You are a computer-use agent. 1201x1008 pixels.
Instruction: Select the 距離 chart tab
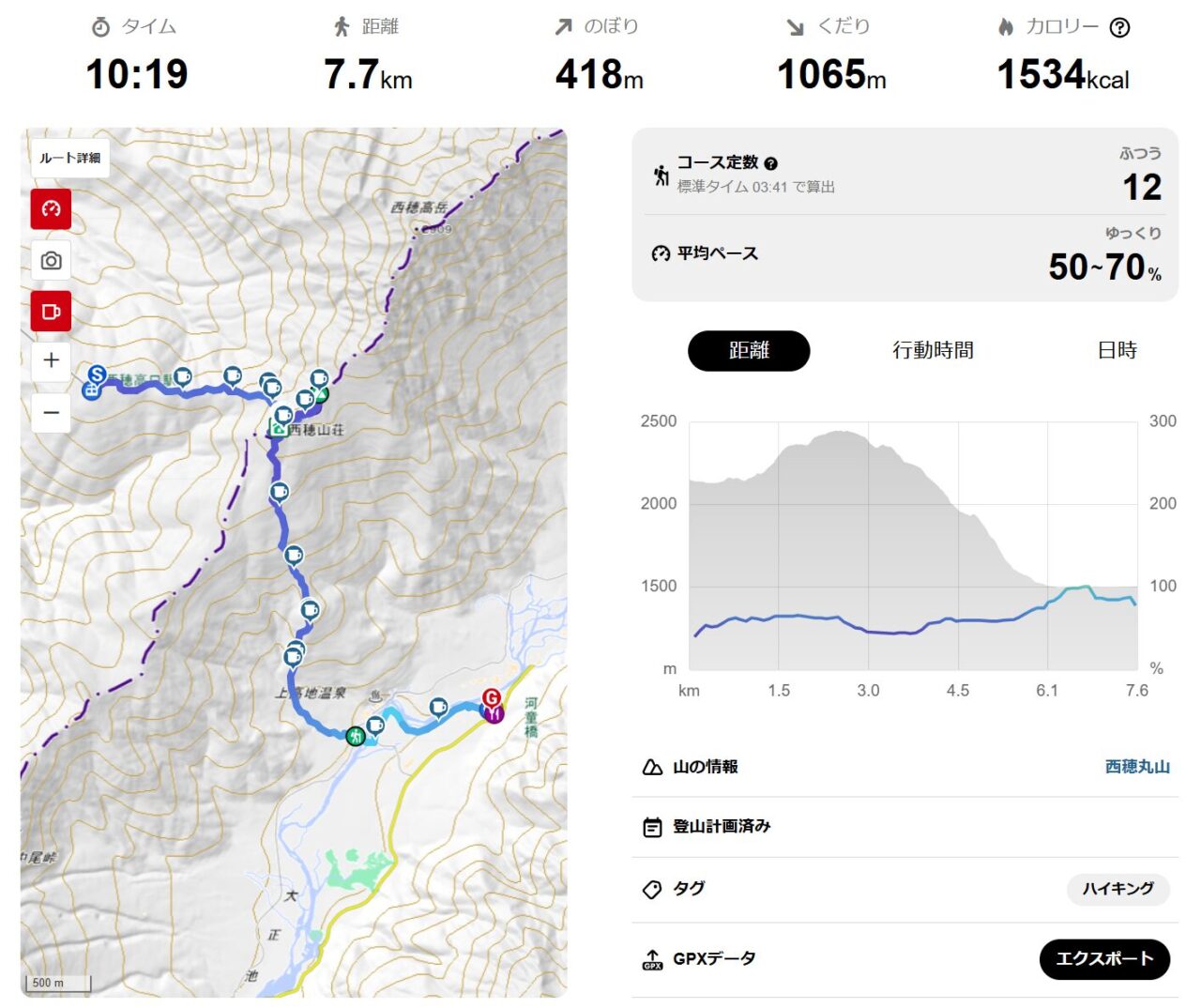pyautogui.click(x=749, y=350)
